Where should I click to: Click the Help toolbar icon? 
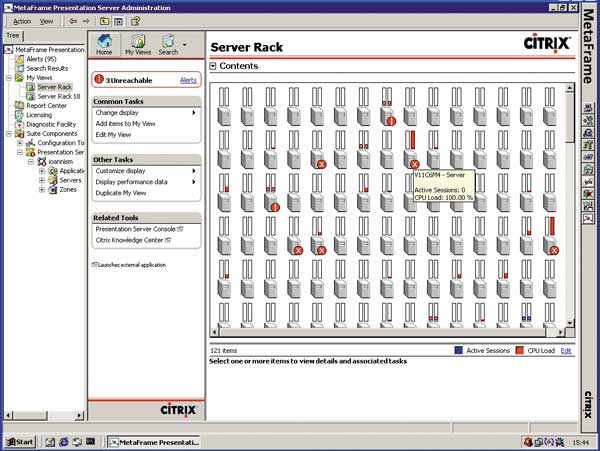[135, 21]
